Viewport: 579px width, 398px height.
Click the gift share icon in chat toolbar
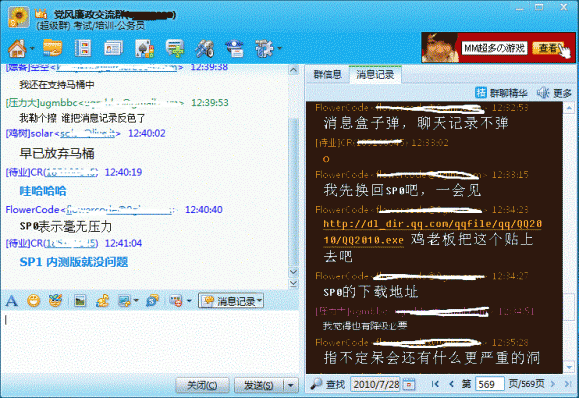coord(152,301)
